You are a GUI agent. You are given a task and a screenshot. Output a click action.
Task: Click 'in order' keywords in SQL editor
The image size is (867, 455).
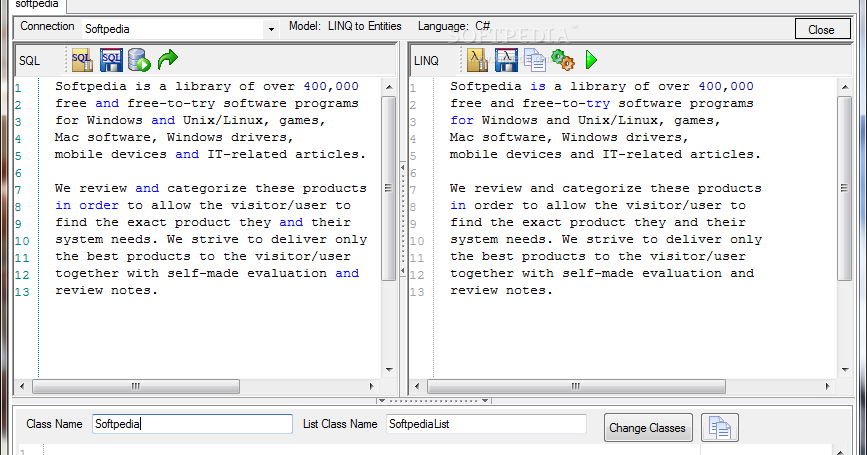pos(87,205)
